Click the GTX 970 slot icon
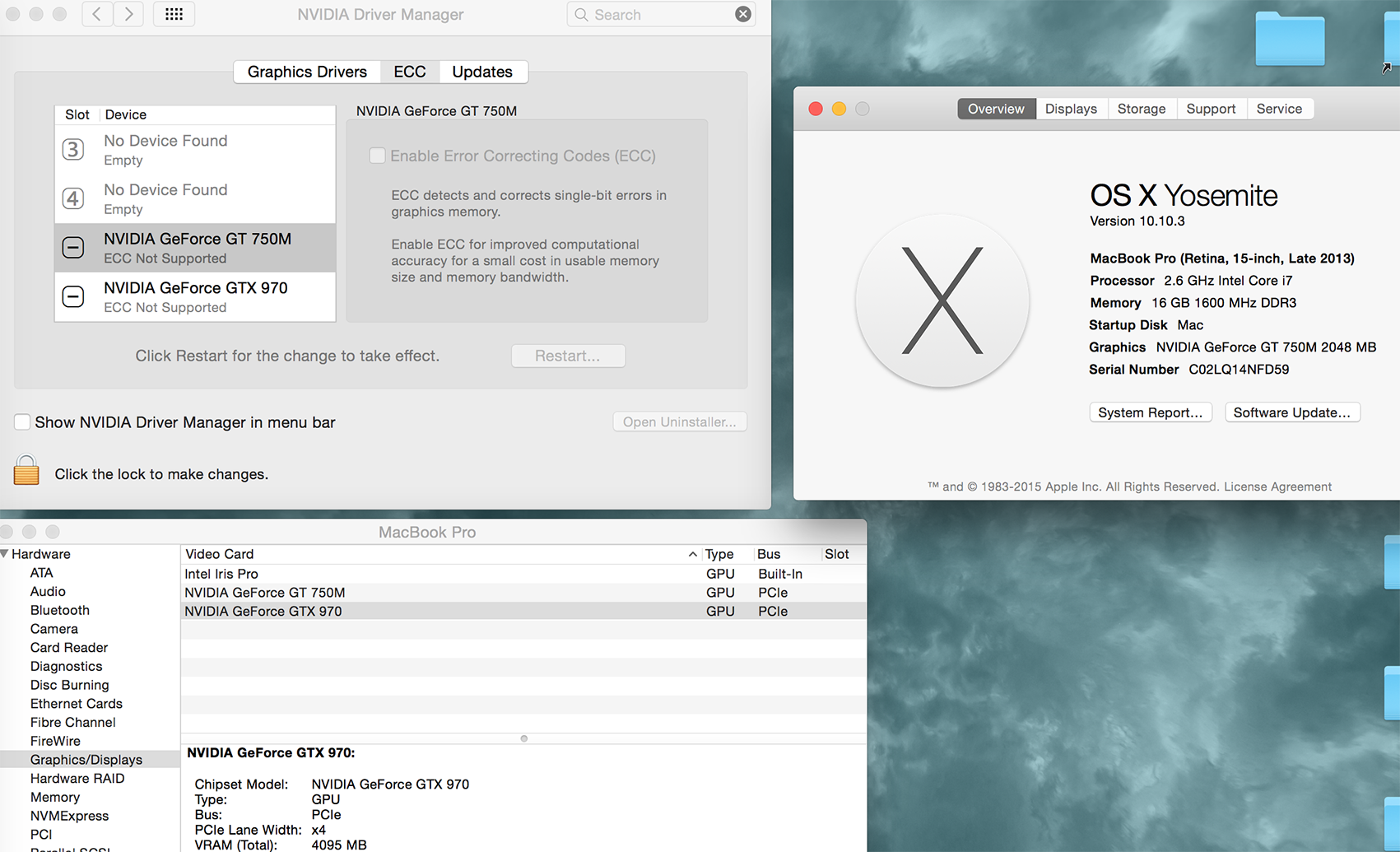This screenshot has width=1400, height=852. 73,296
